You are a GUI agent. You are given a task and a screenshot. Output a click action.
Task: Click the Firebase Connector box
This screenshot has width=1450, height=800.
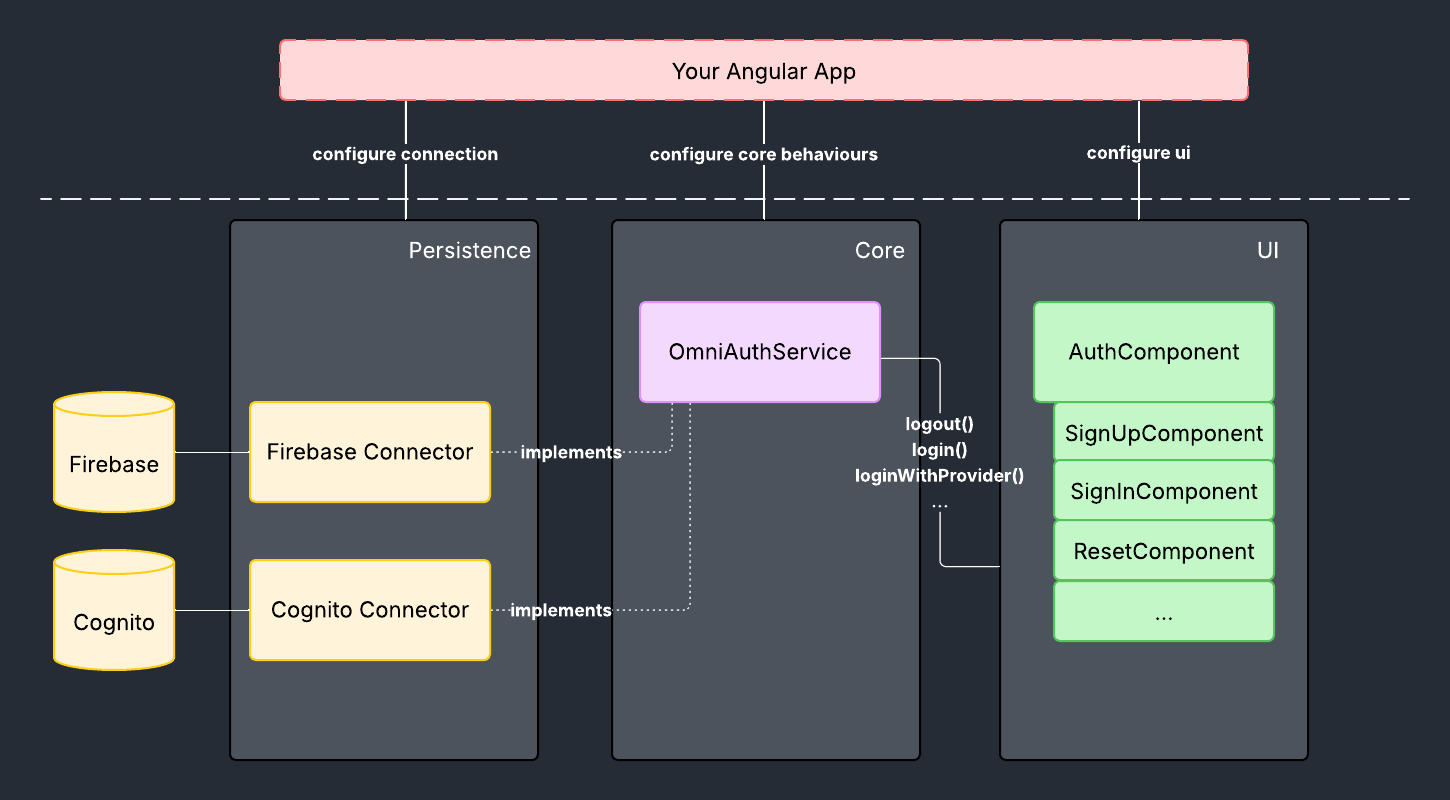369,452
